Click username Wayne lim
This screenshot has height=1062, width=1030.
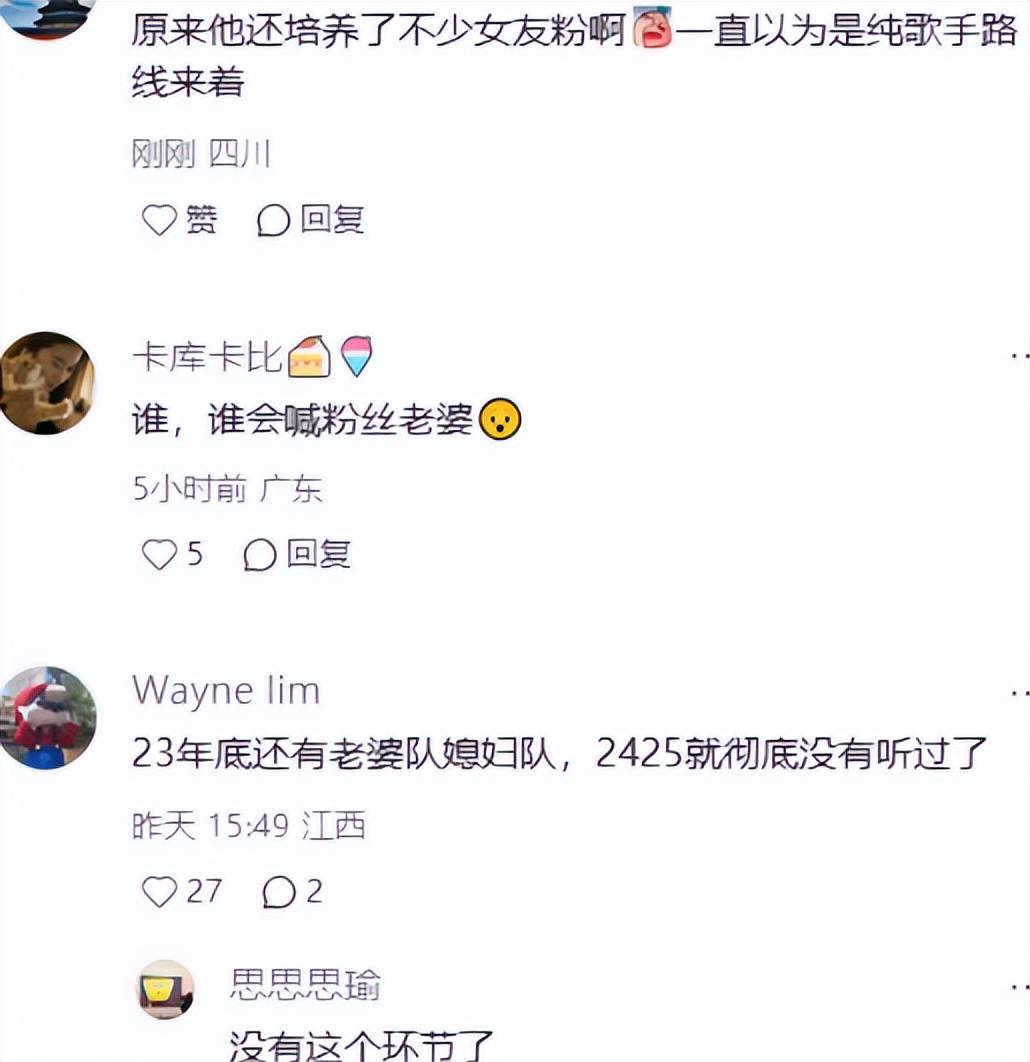coord(226,691)
